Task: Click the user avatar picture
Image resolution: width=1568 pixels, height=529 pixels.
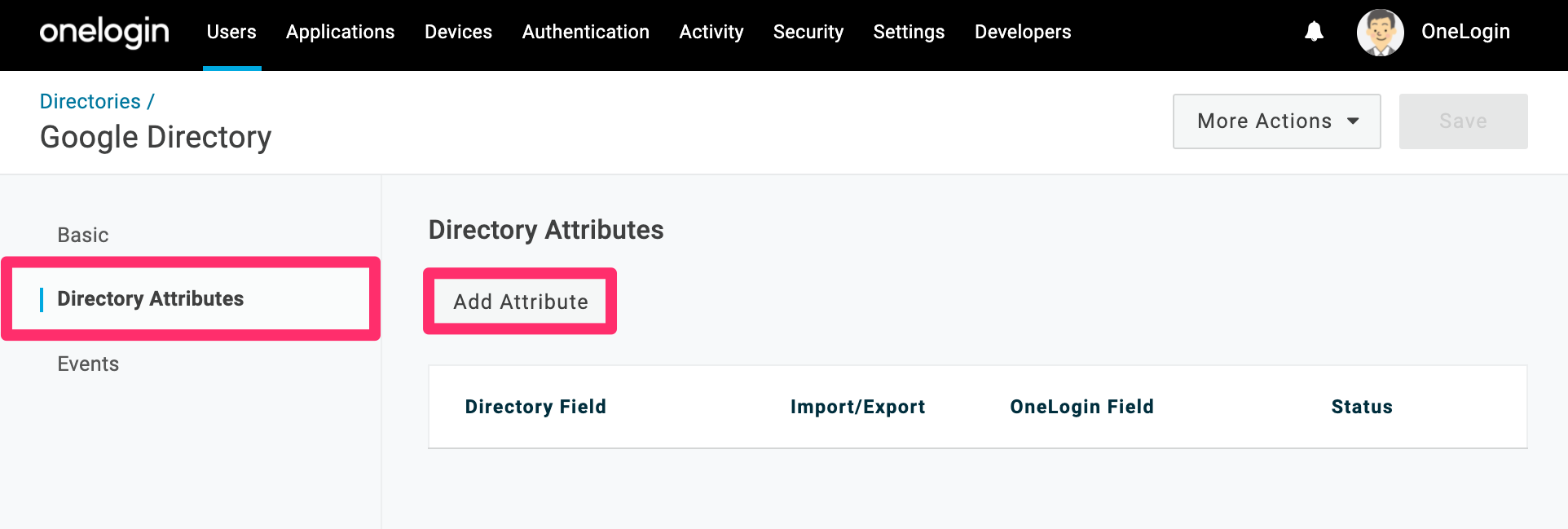Action: 1380,33
